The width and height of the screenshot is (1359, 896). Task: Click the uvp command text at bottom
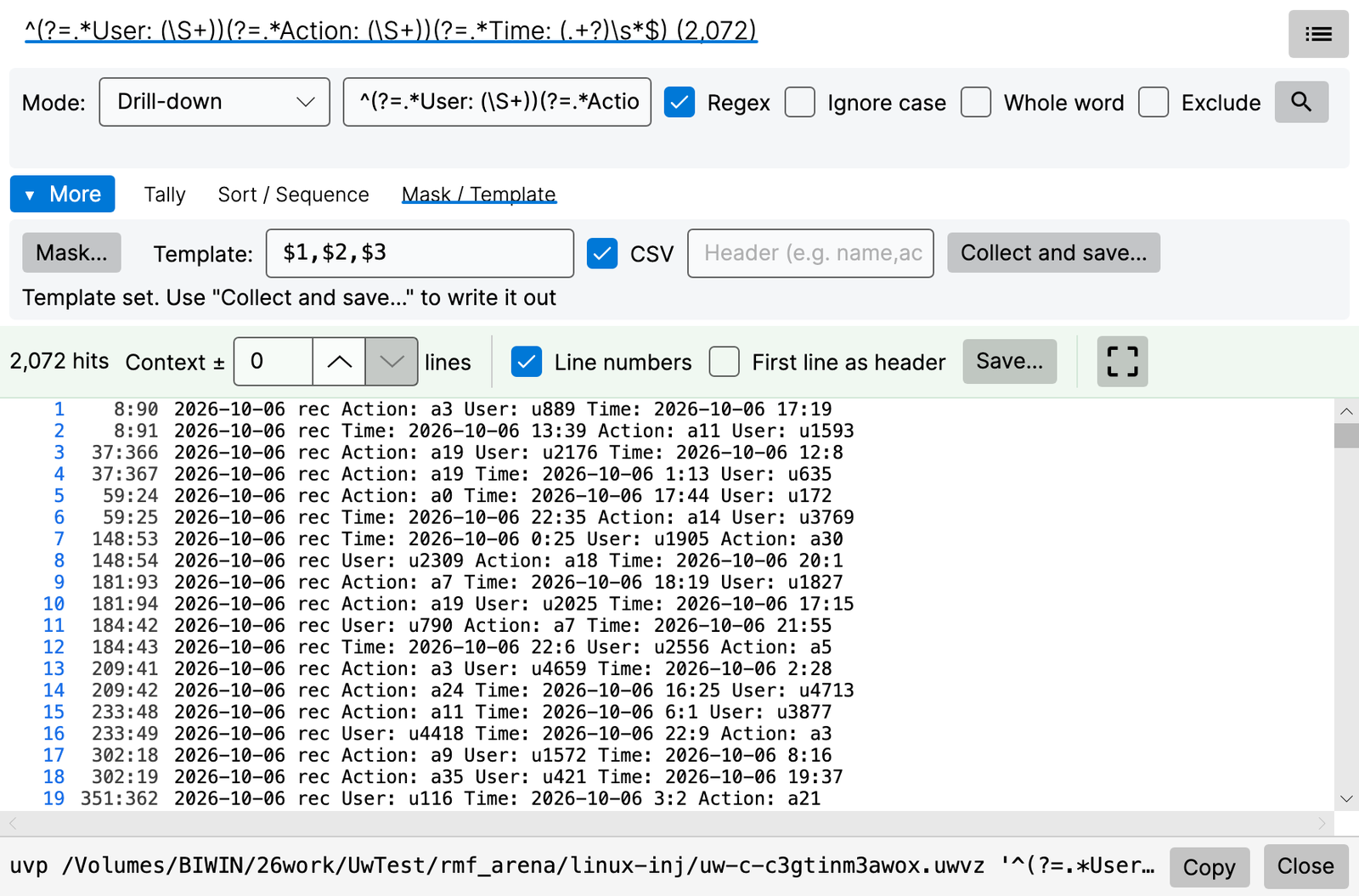point(583,866)
